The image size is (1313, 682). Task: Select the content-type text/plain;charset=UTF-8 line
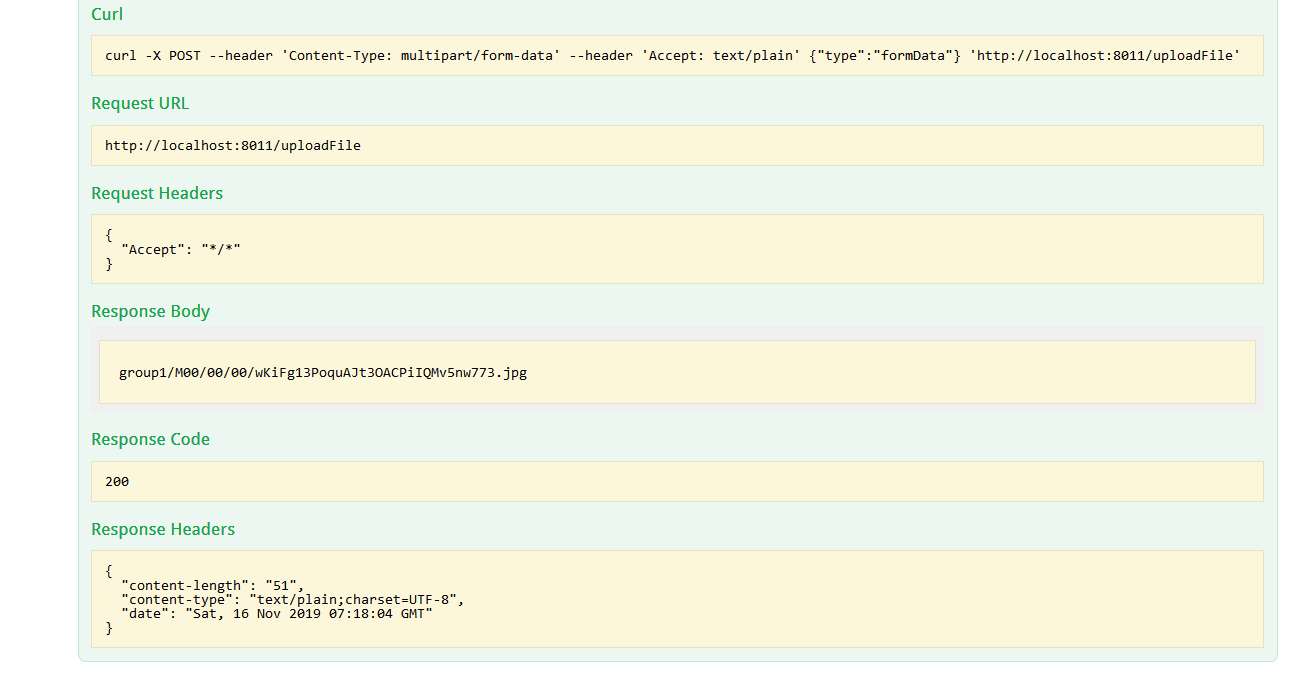(293, 599)
